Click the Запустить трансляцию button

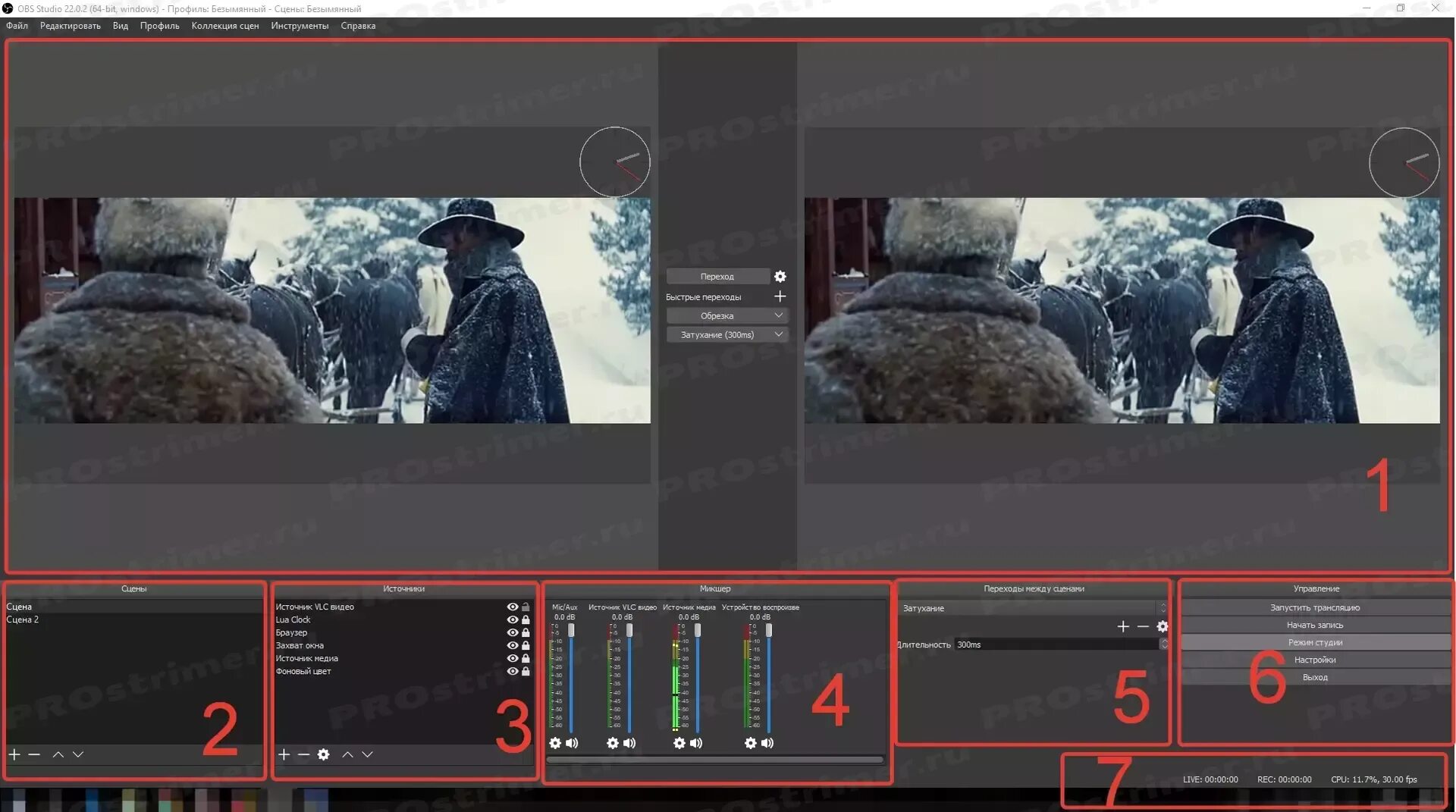[1315, 608]
